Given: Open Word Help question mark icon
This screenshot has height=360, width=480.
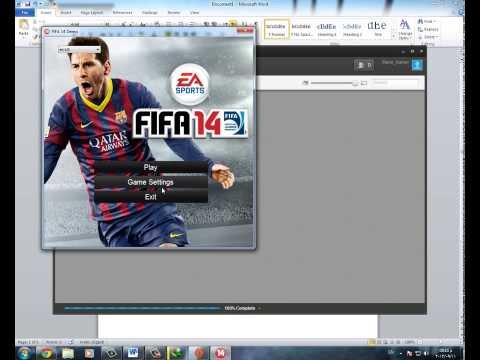Looking at the screenshot, I should (x=461, y=12).
